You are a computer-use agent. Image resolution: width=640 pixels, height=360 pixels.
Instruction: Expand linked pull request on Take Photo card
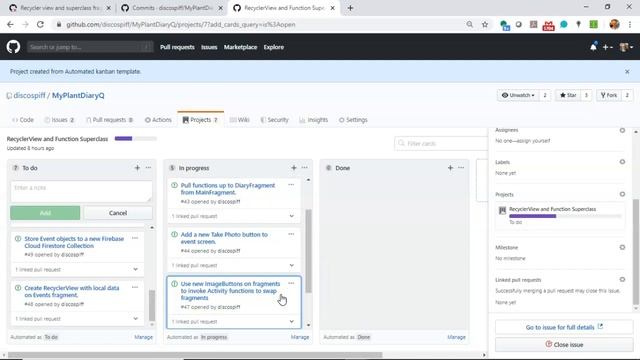[291, 265]
